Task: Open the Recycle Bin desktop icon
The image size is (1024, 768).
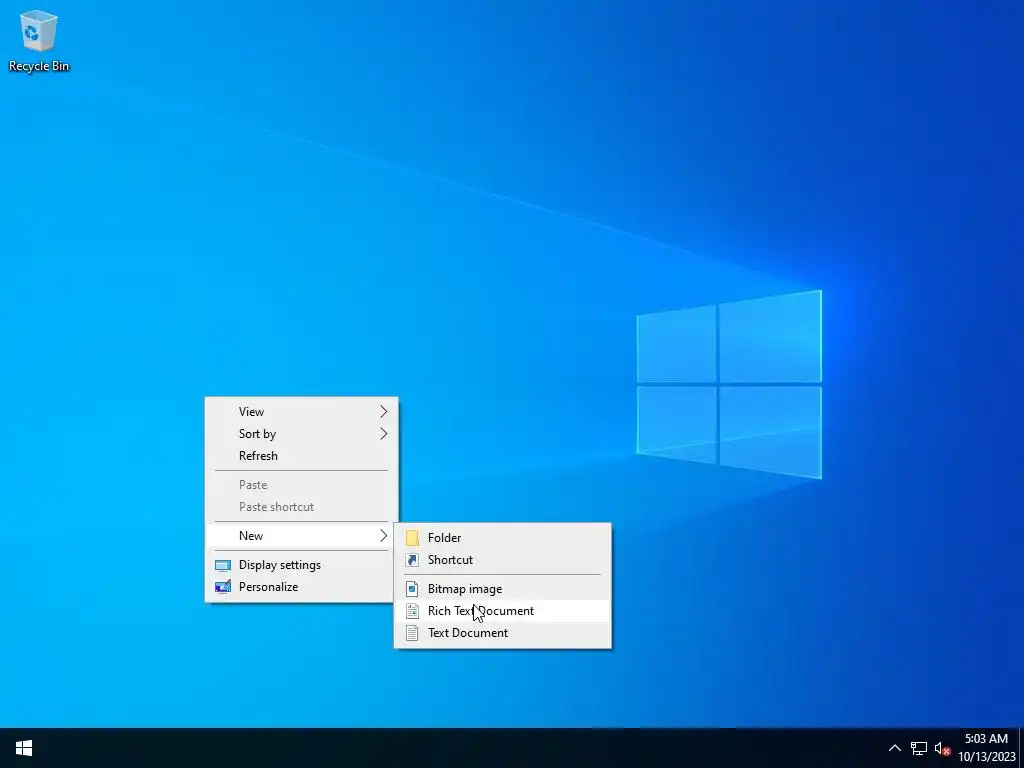Action: [39, 40]
